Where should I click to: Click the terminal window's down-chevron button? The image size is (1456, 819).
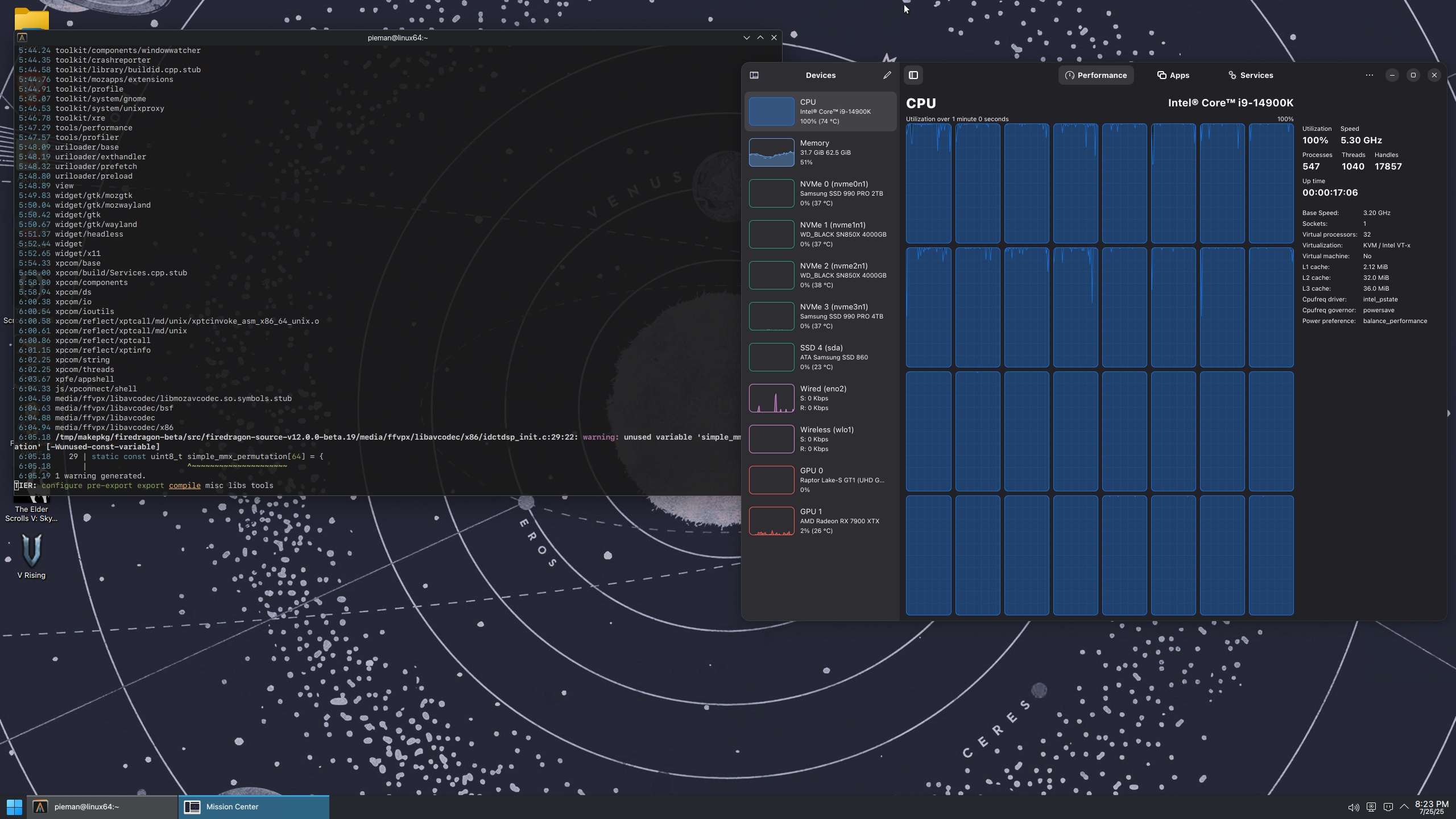click(746, 38)
